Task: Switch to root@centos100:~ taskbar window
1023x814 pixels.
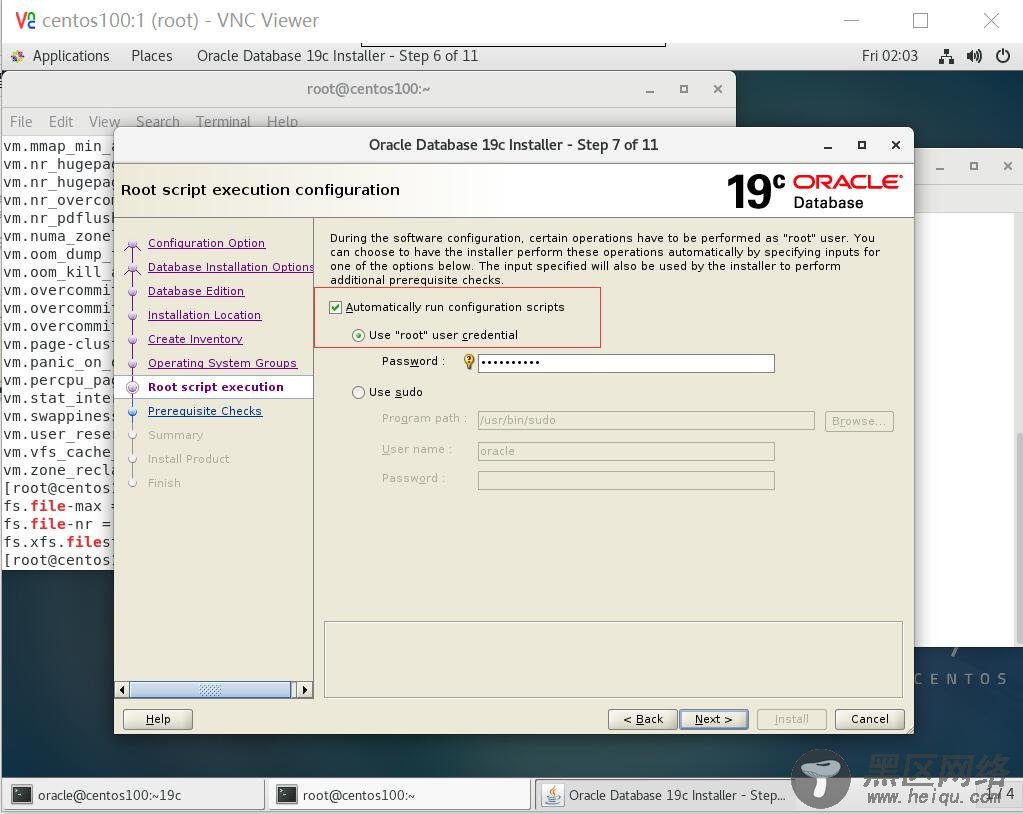Action: pos(399,794)
